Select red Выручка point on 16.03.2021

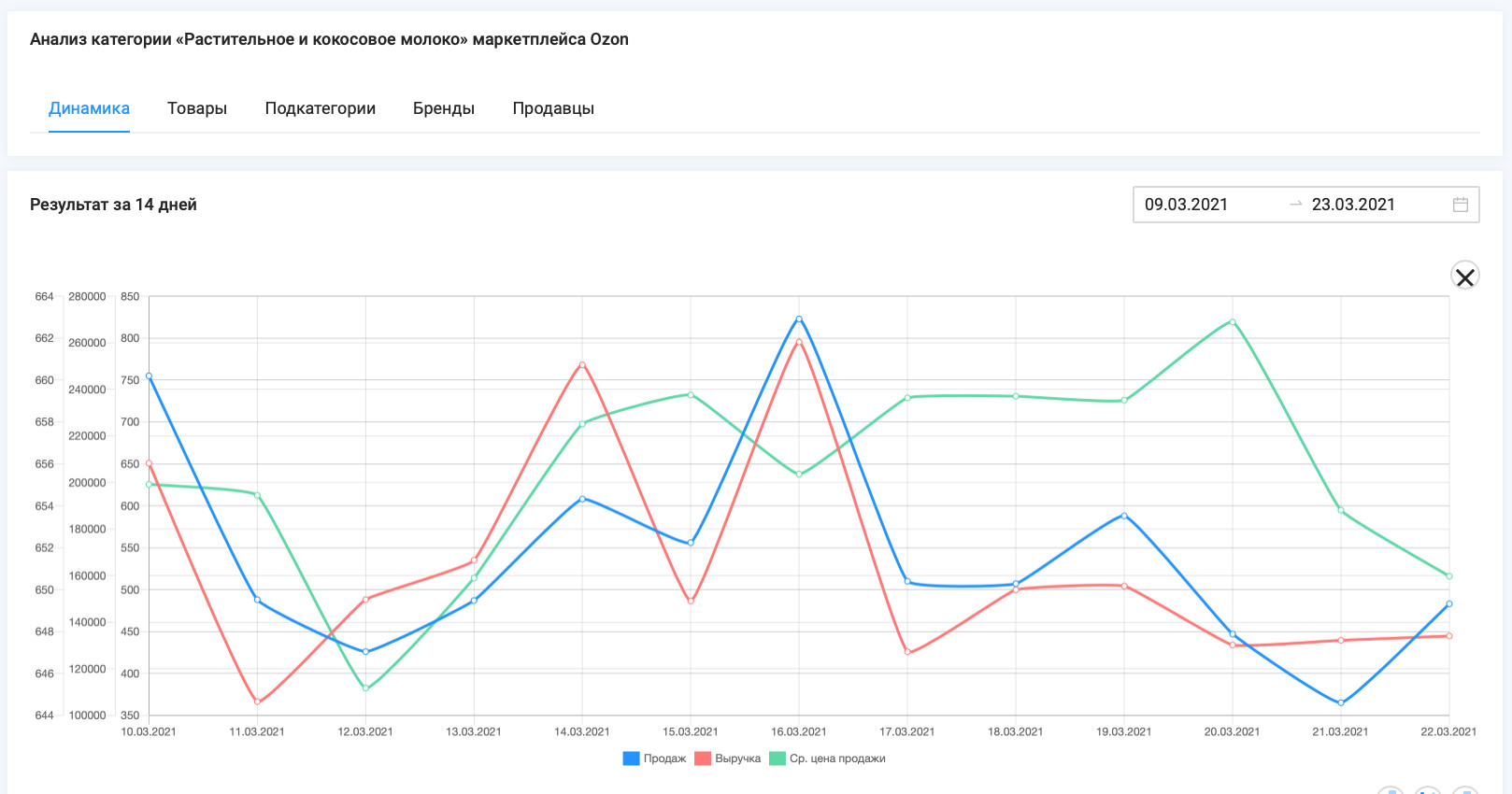click(799, 342)
